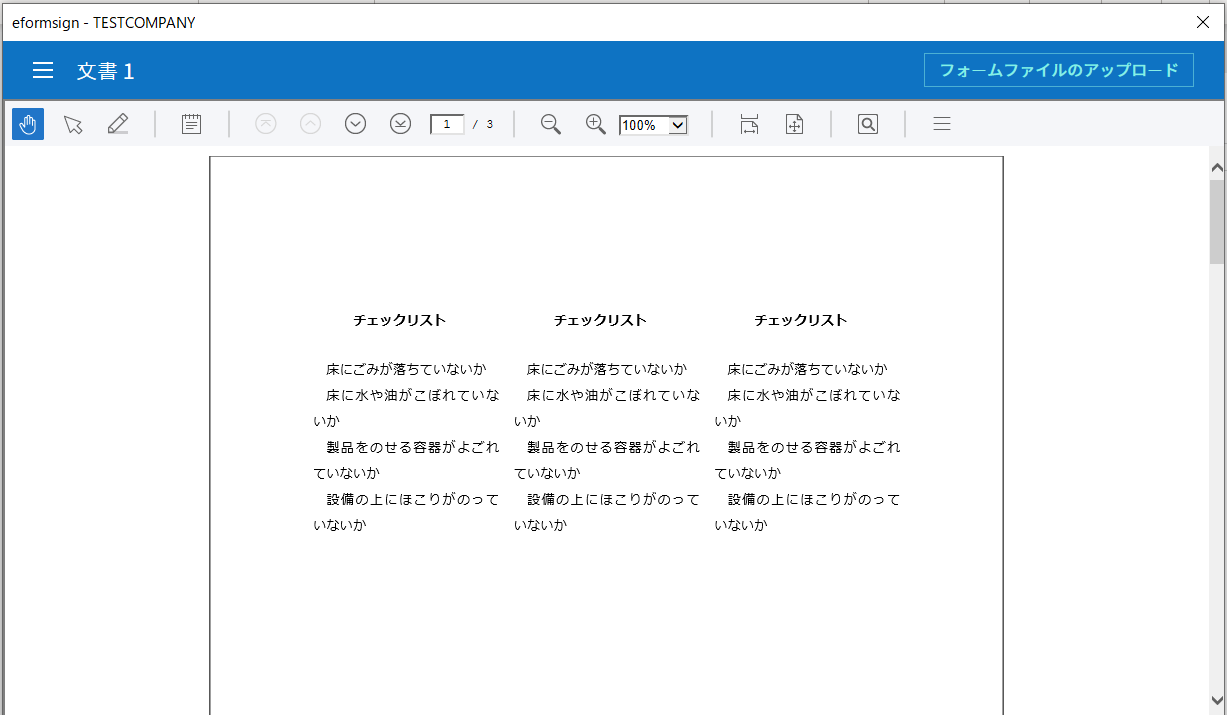Click the page number input field
Image resolution: width=1227 pixels, height=715 pixels.
(447, 124)
